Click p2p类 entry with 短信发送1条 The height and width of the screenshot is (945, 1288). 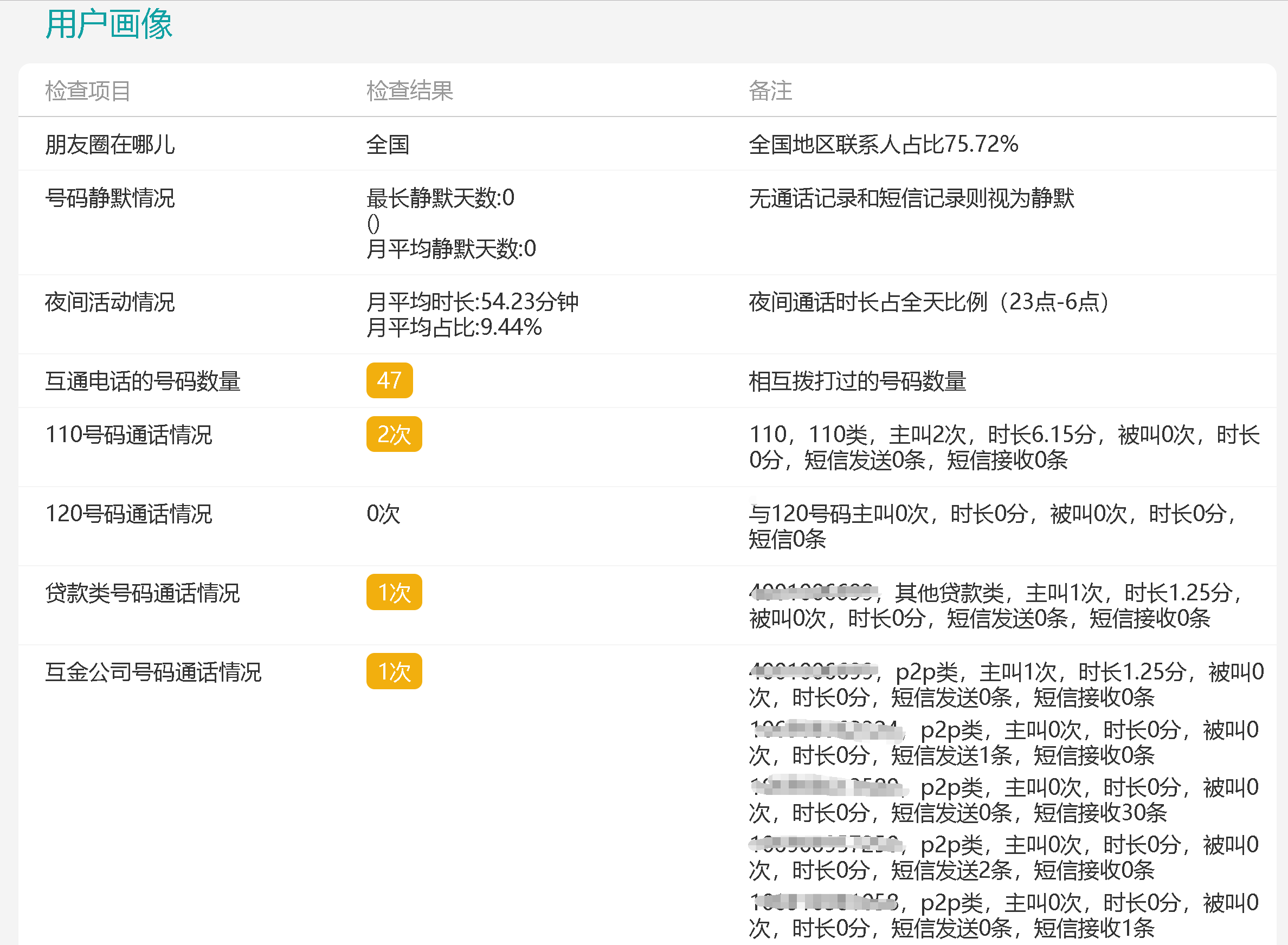tap(1004, 742)
